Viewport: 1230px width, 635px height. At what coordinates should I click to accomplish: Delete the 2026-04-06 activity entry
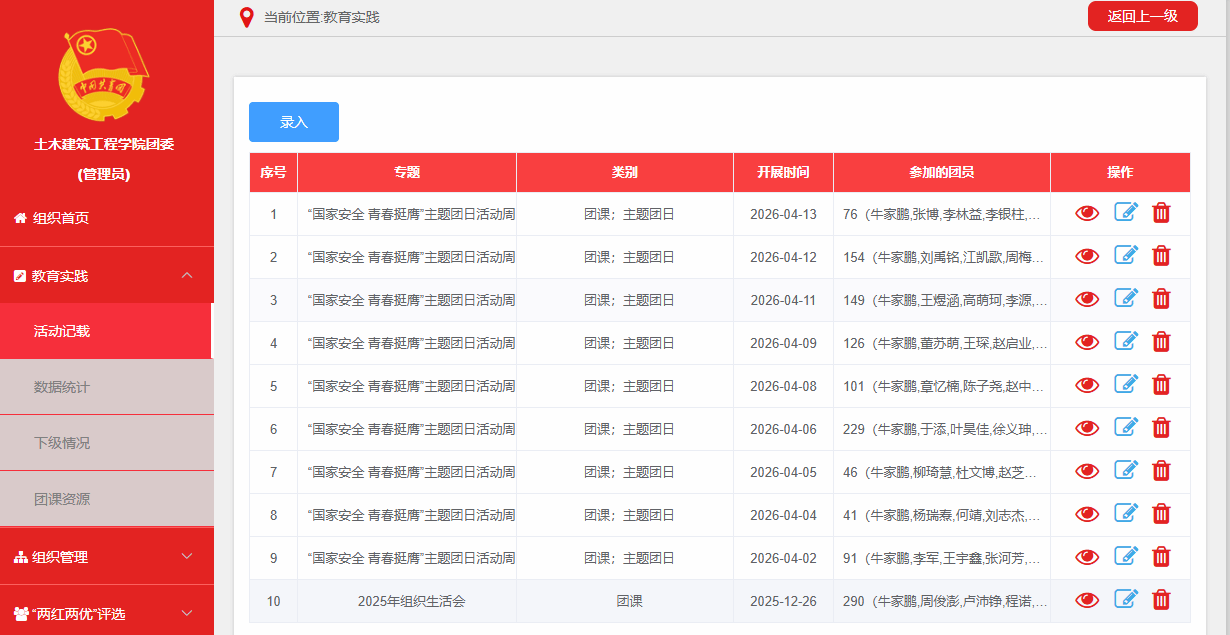tap(1161, 428)
